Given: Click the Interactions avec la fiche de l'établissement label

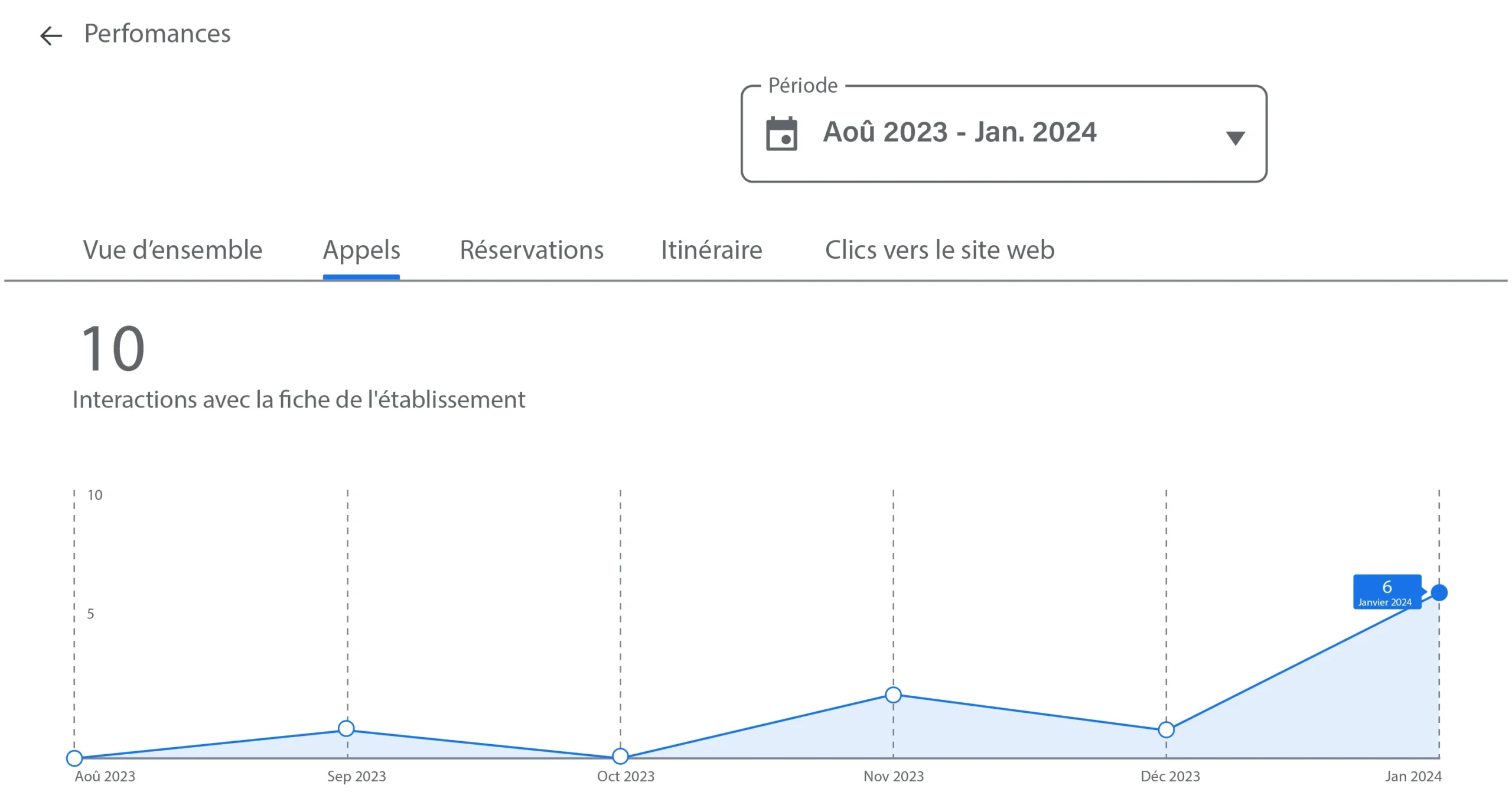Looking at the screenshot, I should pos(299,400).
